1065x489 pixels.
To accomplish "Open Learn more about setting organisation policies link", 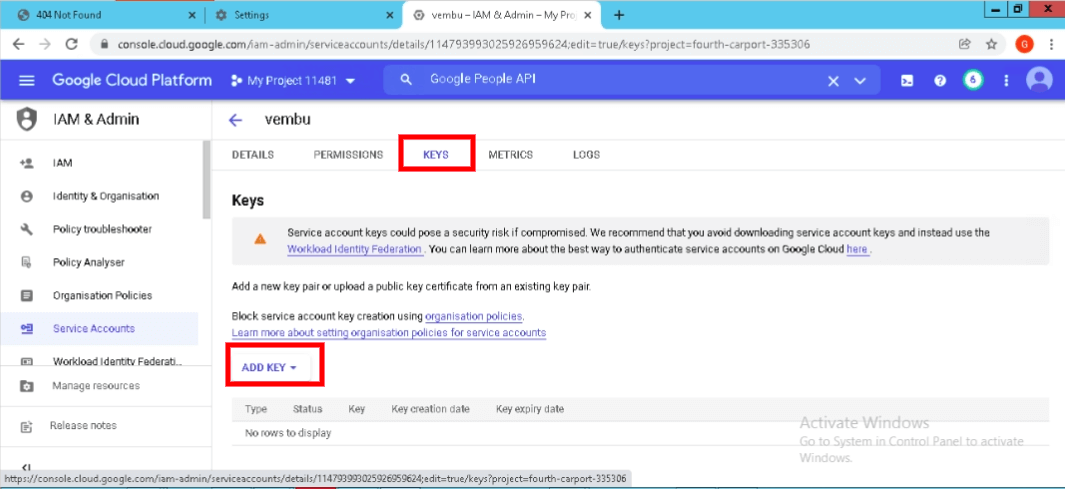I will tap(389, 333).
